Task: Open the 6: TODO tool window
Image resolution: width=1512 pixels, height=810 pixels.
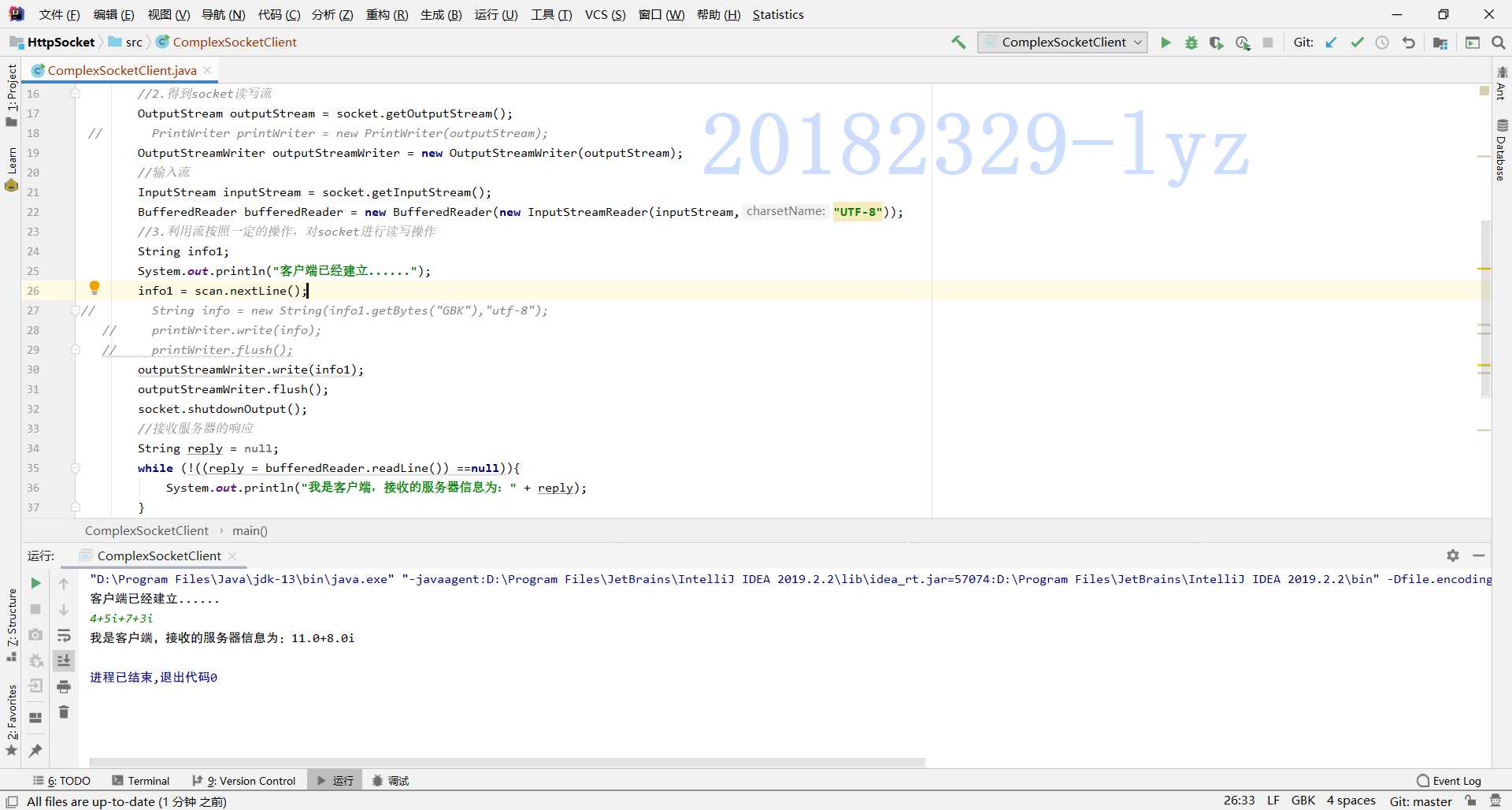Action: pos(61,781)
